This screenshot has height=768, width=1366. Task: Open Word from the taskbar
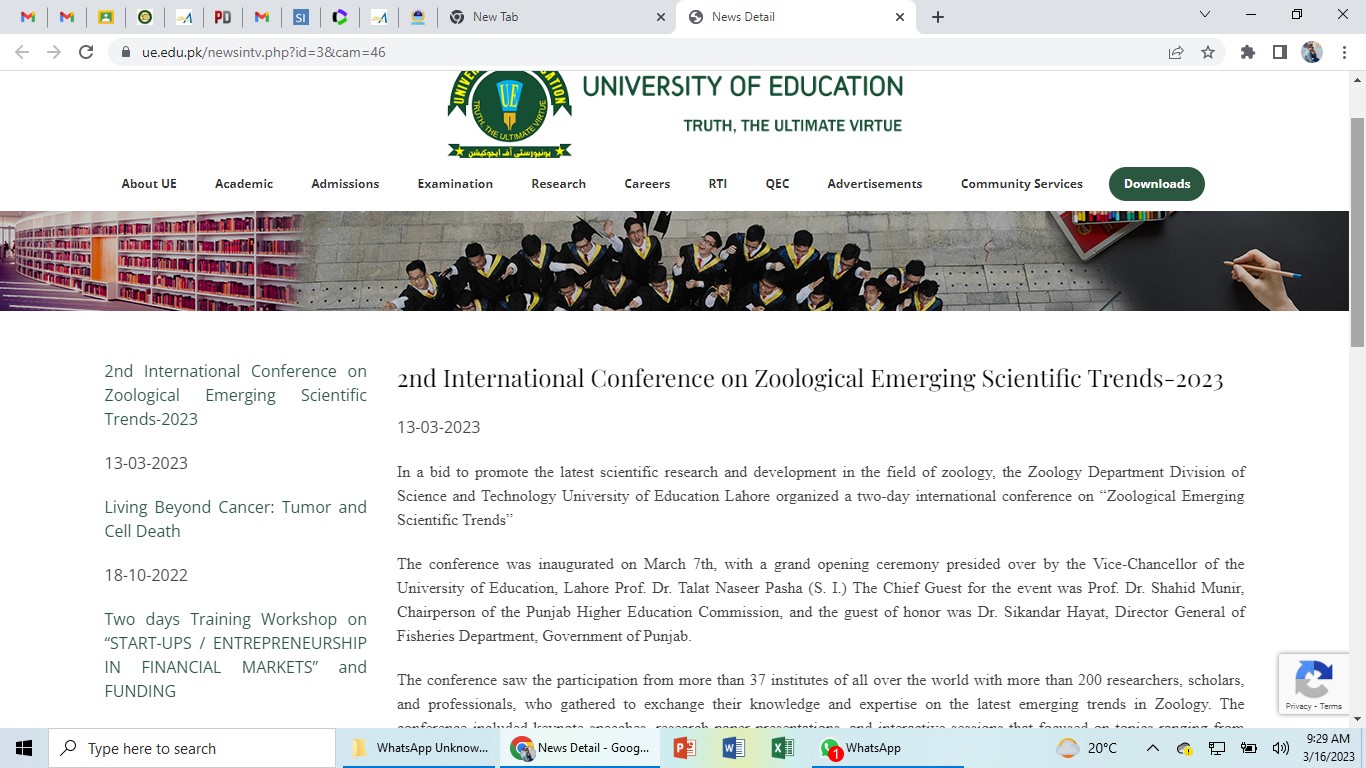[733, 748]
